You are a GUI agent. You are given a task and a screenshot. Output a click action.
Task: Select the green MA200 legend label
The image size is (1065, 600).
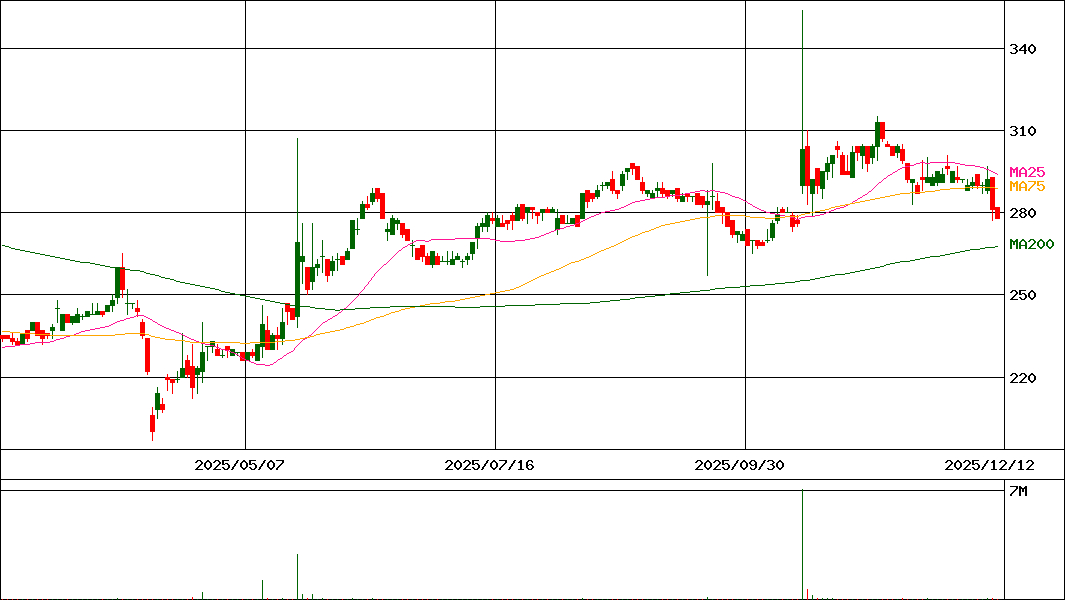1031,244
